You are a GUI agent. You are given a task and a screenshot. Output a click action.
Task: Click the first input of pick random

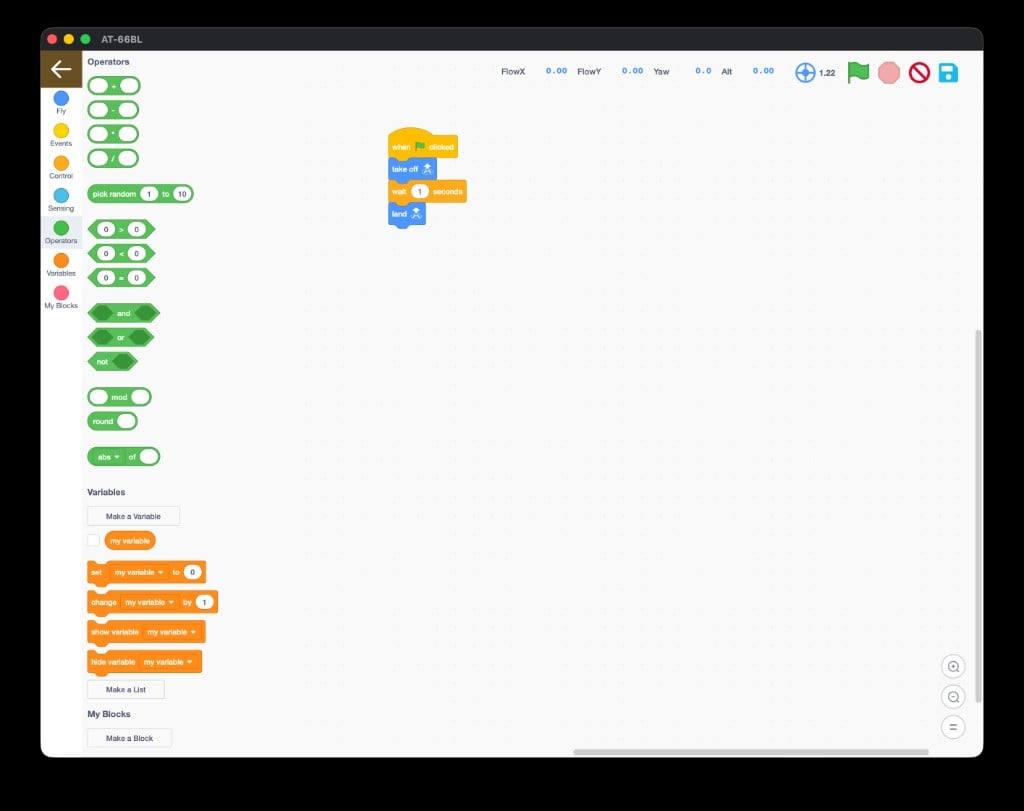click(149, 194)
